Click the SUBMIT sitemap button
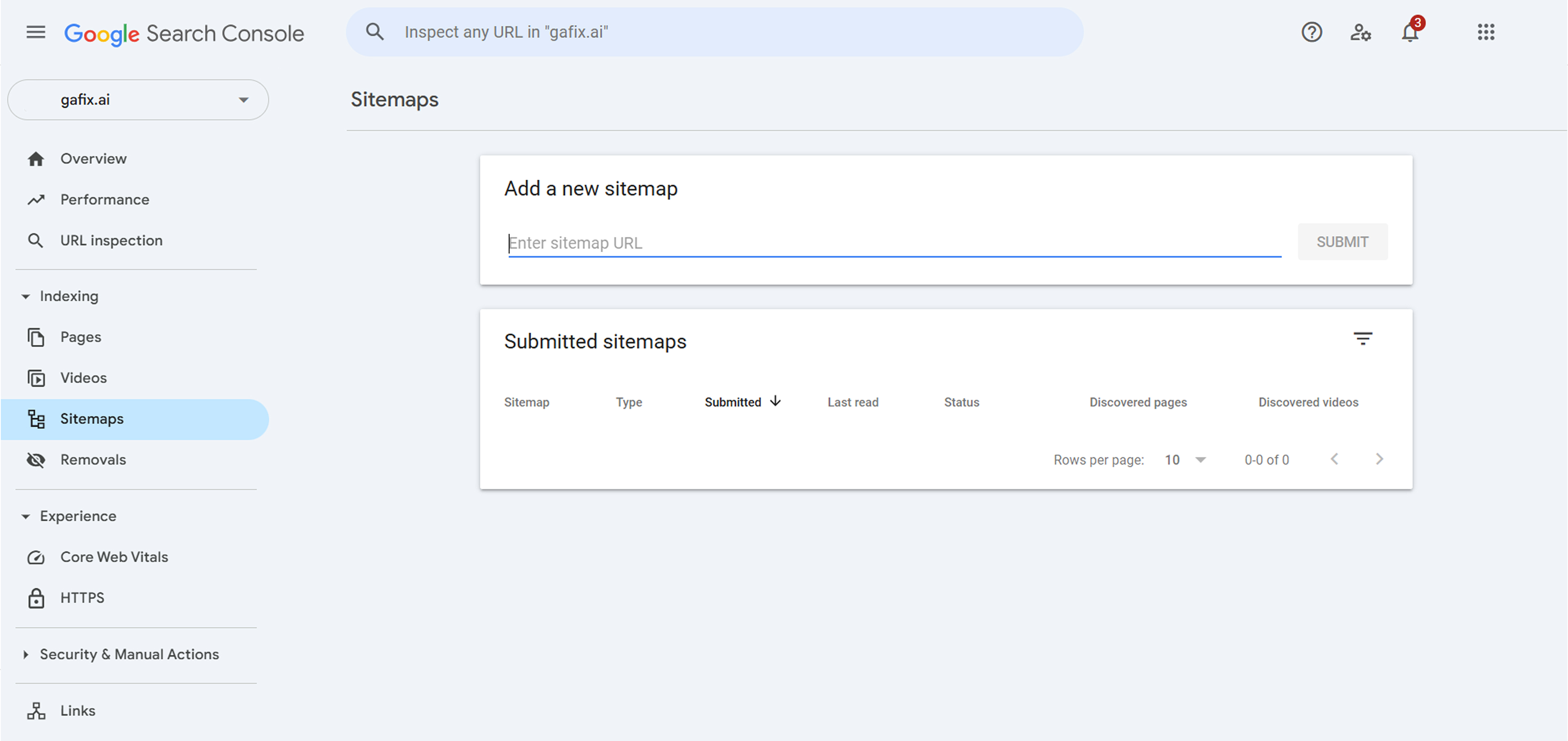The width and height of the screenshot is (1568, 741). (1342, 242)
